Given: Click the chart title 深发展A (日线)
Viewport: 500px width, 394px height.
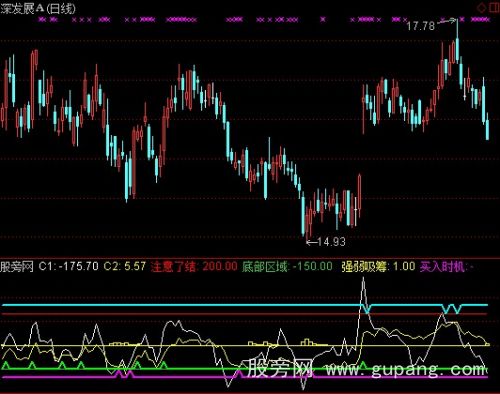Looking at the screenshot, I should click(38, 8).
